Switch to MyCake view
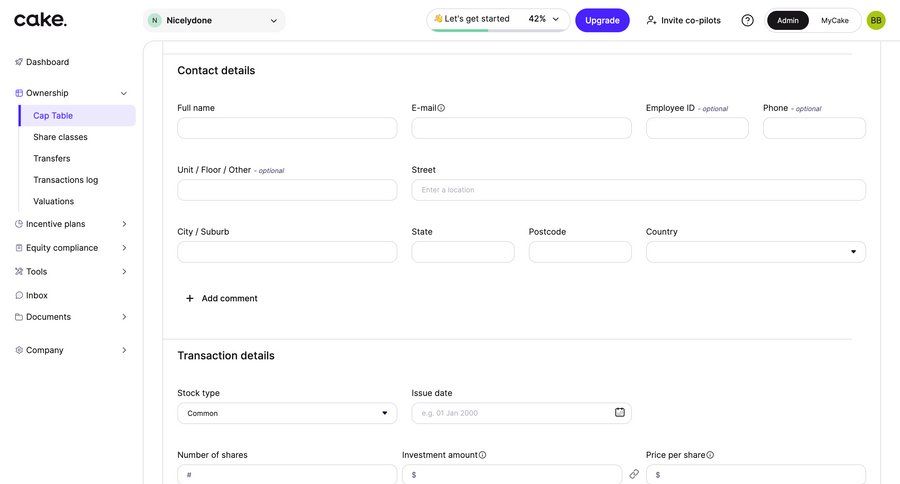The height and width of the screenshot is (484, 900). (835, 20)
